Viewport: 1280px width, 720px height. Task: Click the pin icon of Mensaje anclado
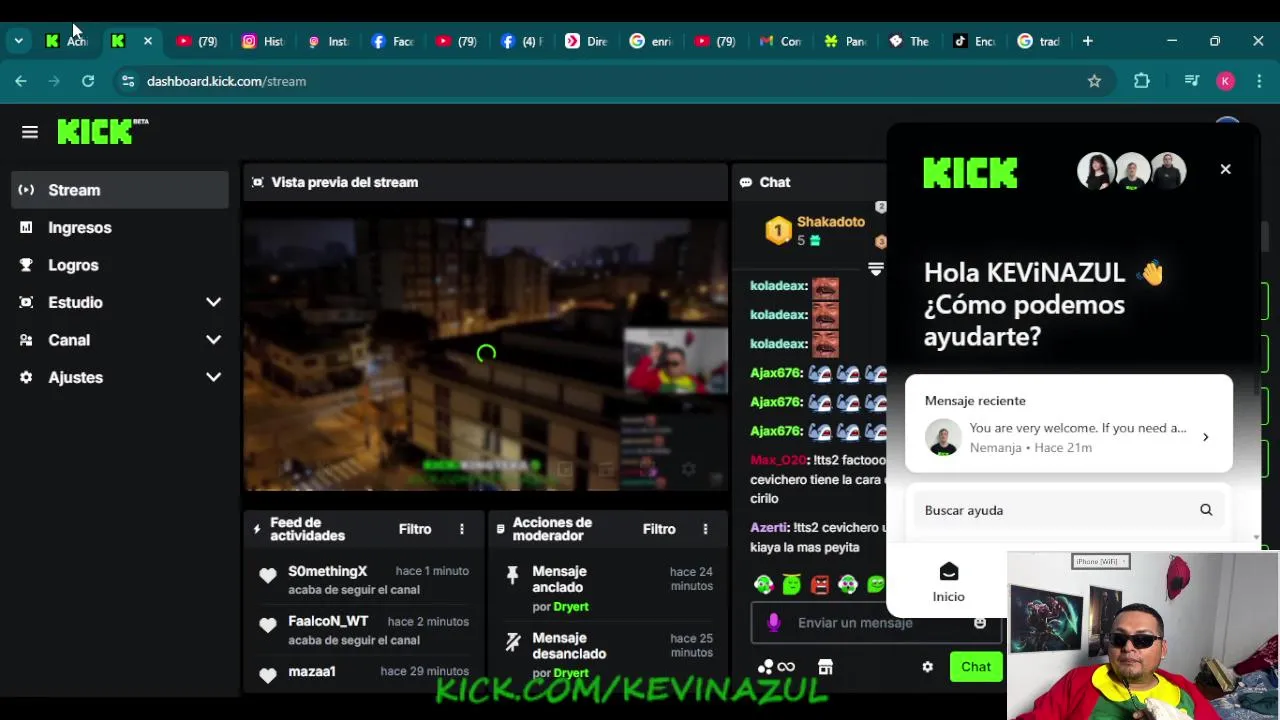pos(512,574)
